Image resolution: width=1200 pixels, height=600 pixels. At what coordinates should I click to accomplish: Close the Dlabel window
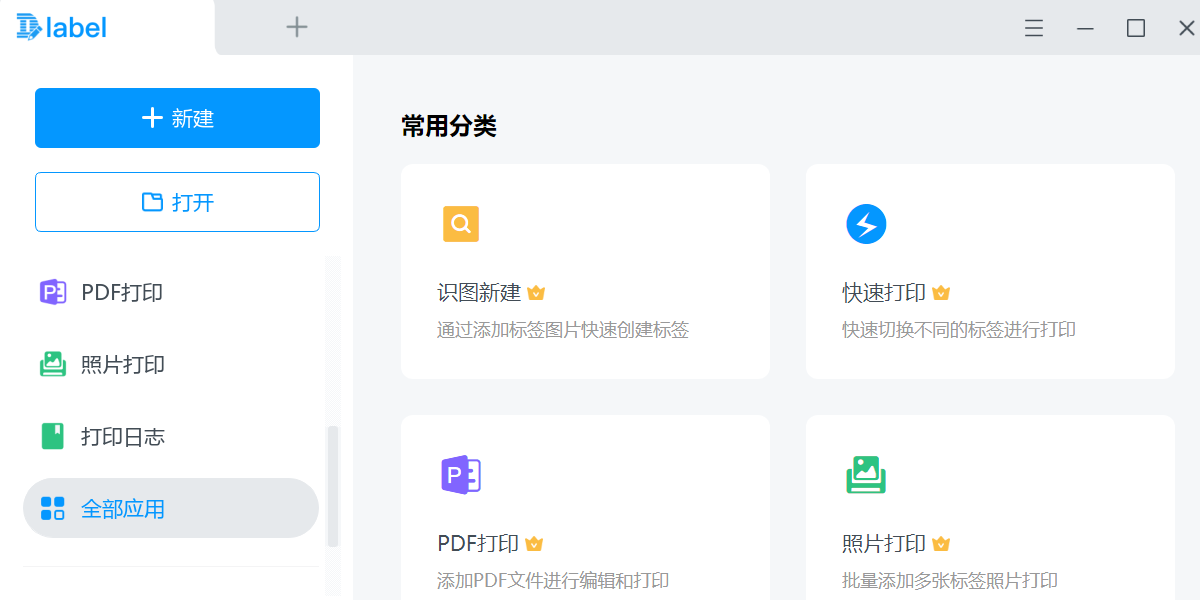point(1186,28)
